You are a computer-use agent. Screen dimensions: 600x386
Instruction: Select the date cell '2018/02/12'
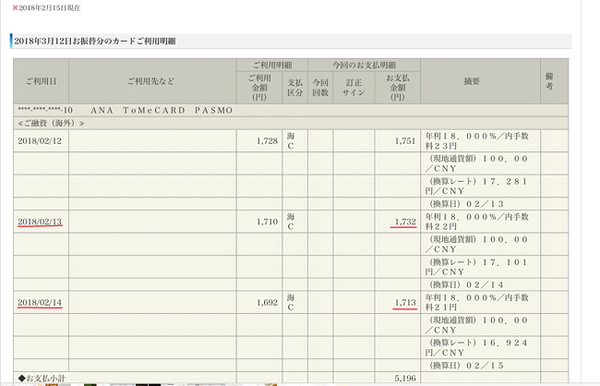[x=40, y=141]
